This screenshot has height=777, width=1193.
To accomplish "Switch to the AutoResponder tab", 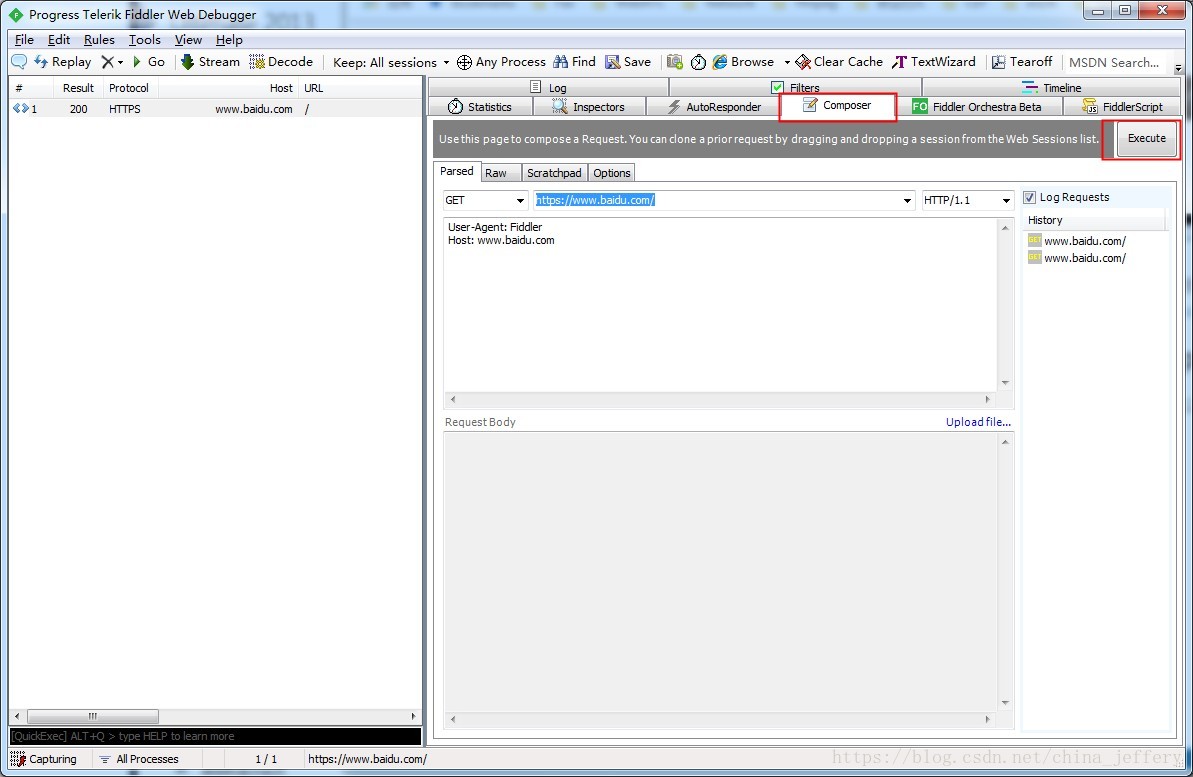I will (714, 107).
